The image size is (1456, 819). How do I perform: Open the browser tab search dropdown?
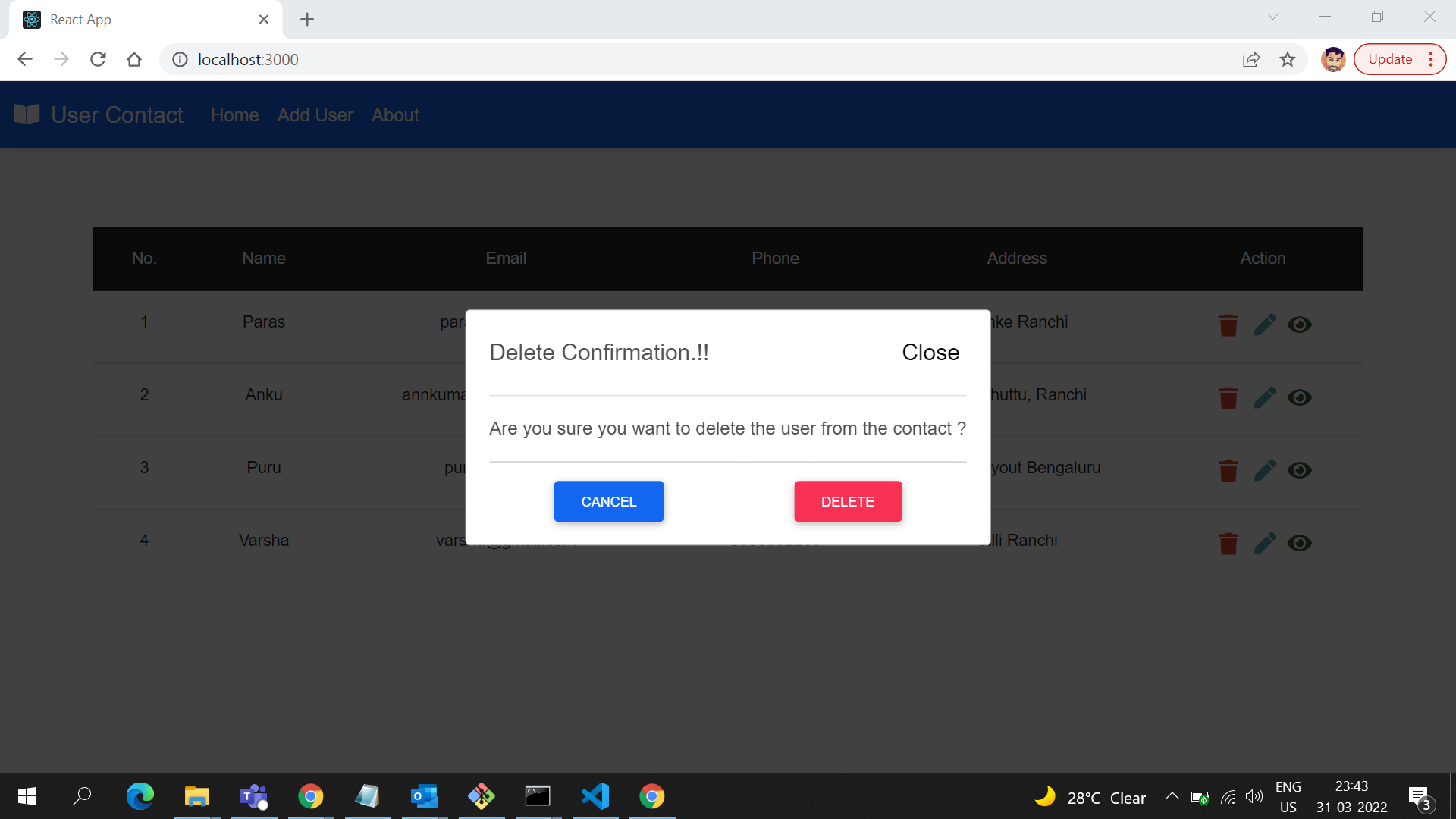(x=1274, y=16)
